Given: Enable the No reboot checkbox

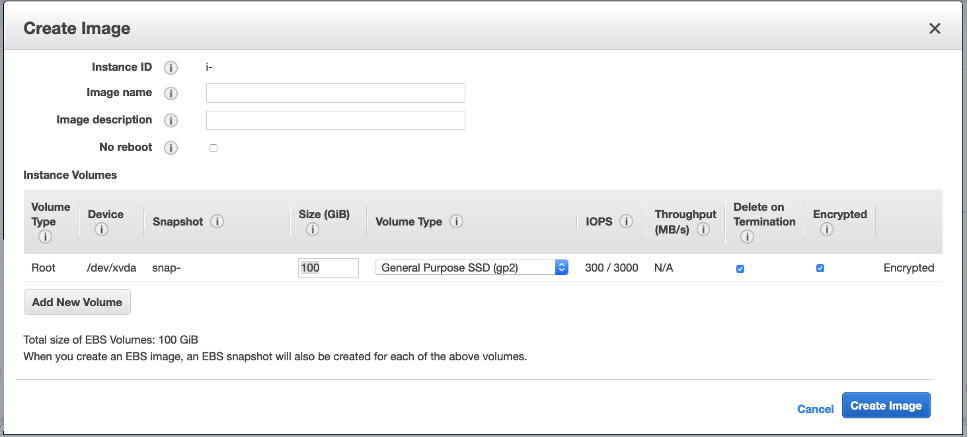Looking at the screenshot, I should 214,148.
